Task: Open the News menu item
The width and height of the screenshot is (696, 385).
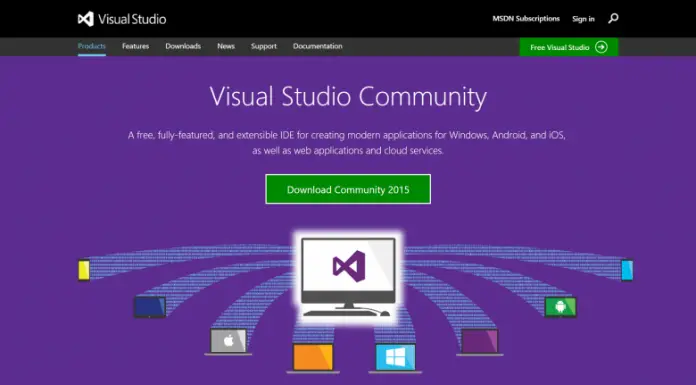Action: 226,46
